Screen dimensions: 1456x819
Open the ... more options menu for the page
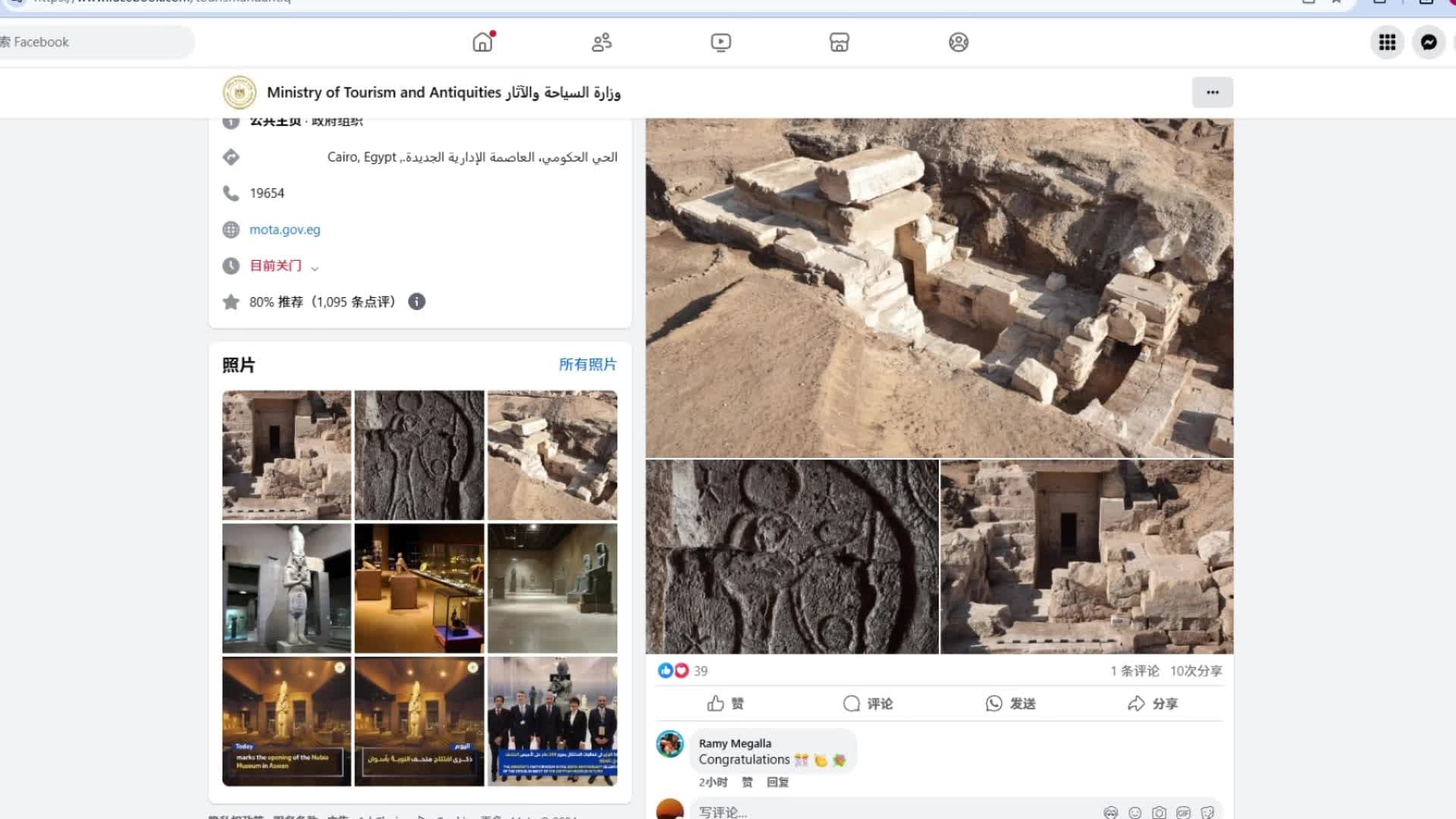pos(1212,93)
